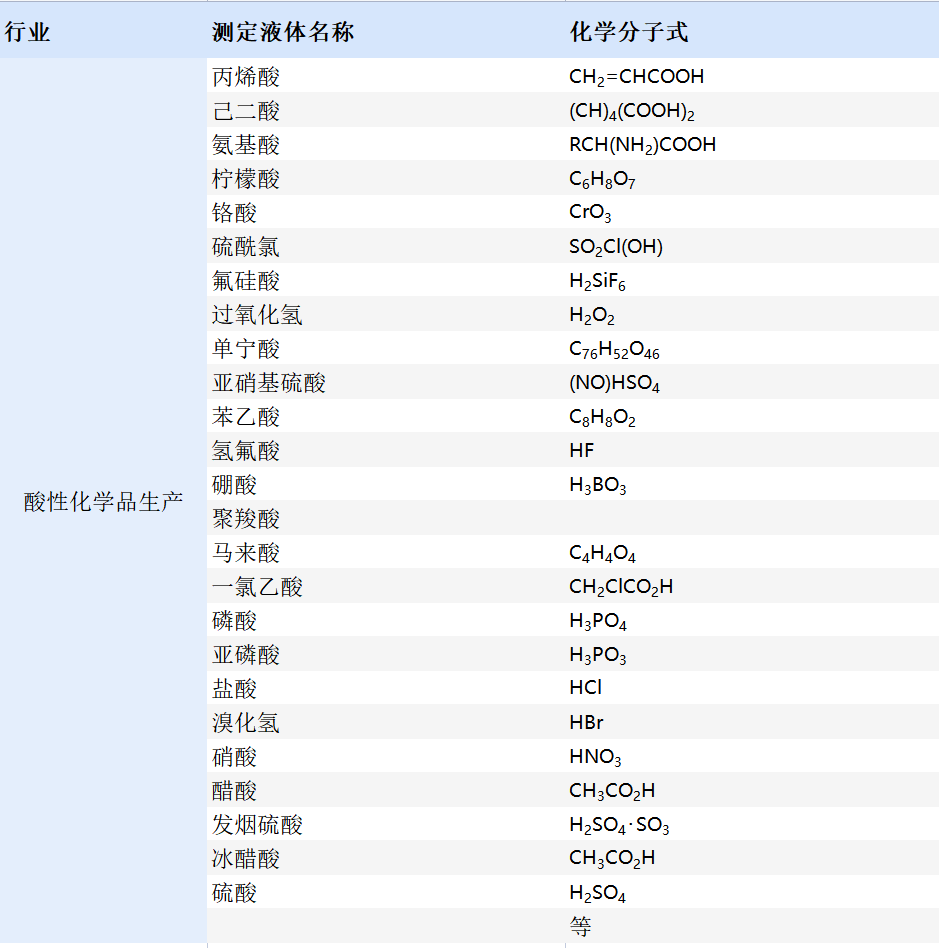The height and width of the screenshot is (948, 939).
Task: Click the 化学分子式 column header
Action: tap(629, 32)
